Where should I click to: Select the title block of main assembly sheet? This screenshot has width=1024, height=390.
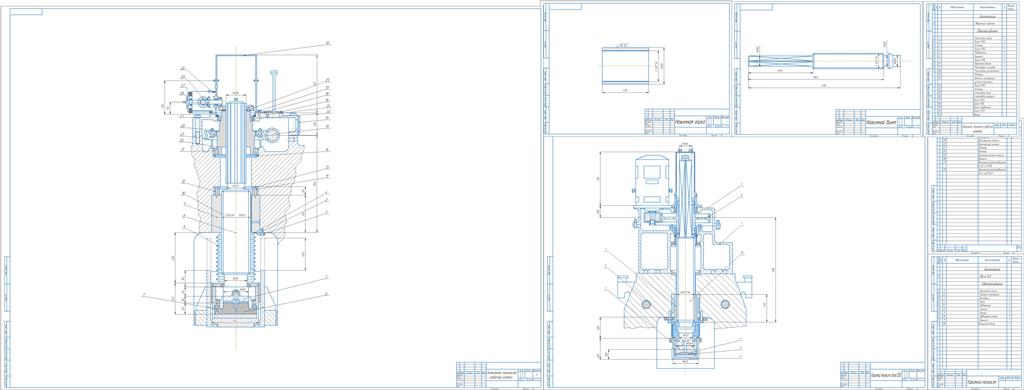tap(498, 374)
